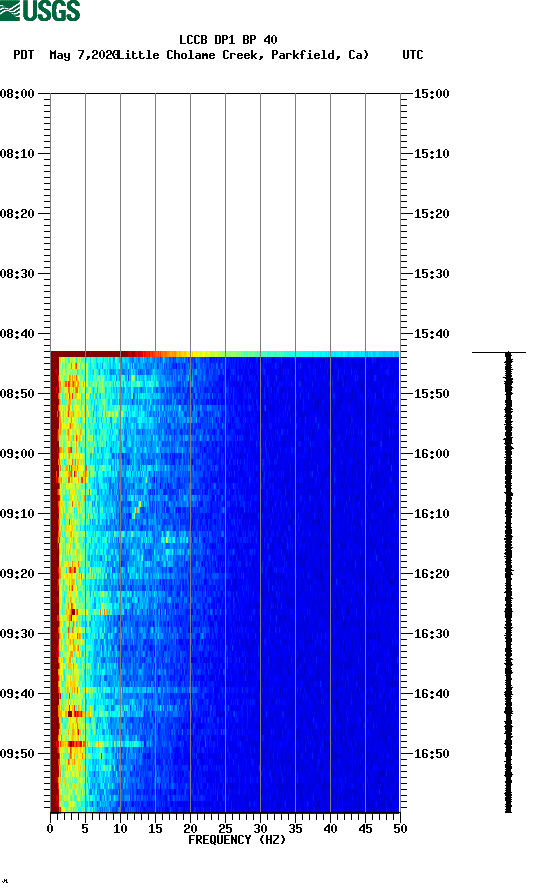Click the 0 Hz frequency tick label
The image size is (552, 892).
pos(50,828)
